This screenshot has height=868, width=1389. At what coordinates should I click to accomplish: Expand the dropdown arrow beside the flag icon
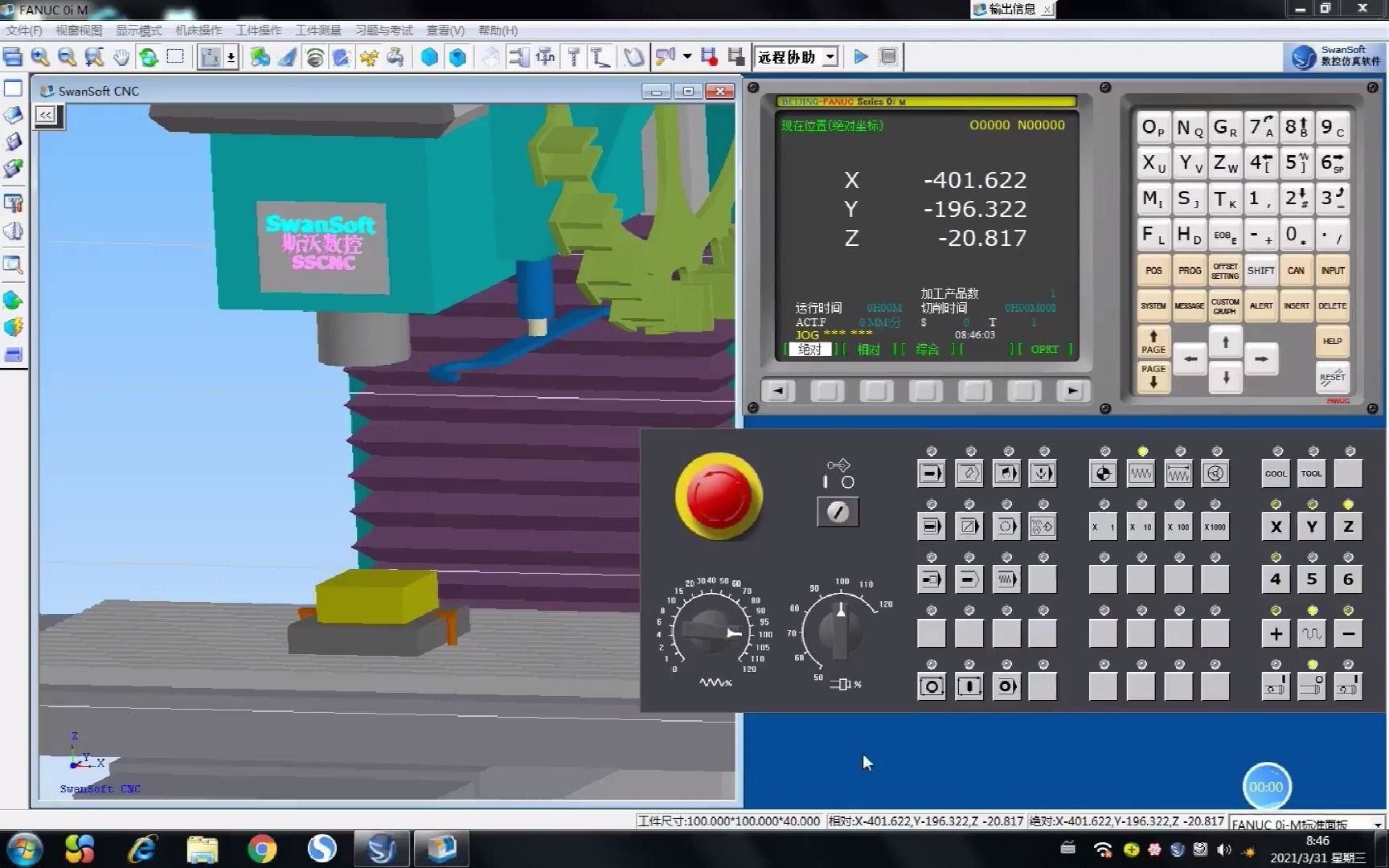[x=687, y=56]
